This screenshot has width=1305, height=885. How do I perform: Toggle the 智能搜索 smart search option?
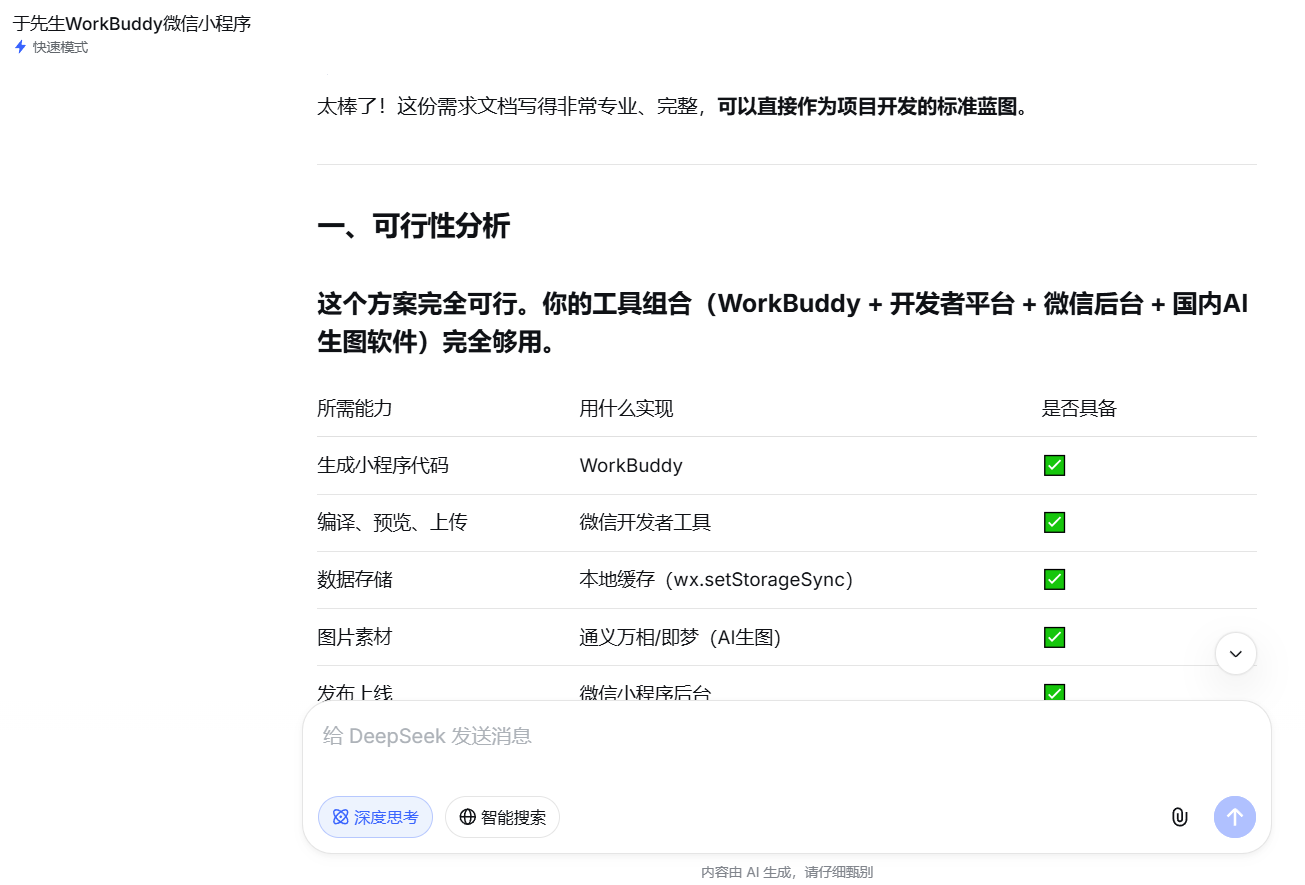(502, 817)
